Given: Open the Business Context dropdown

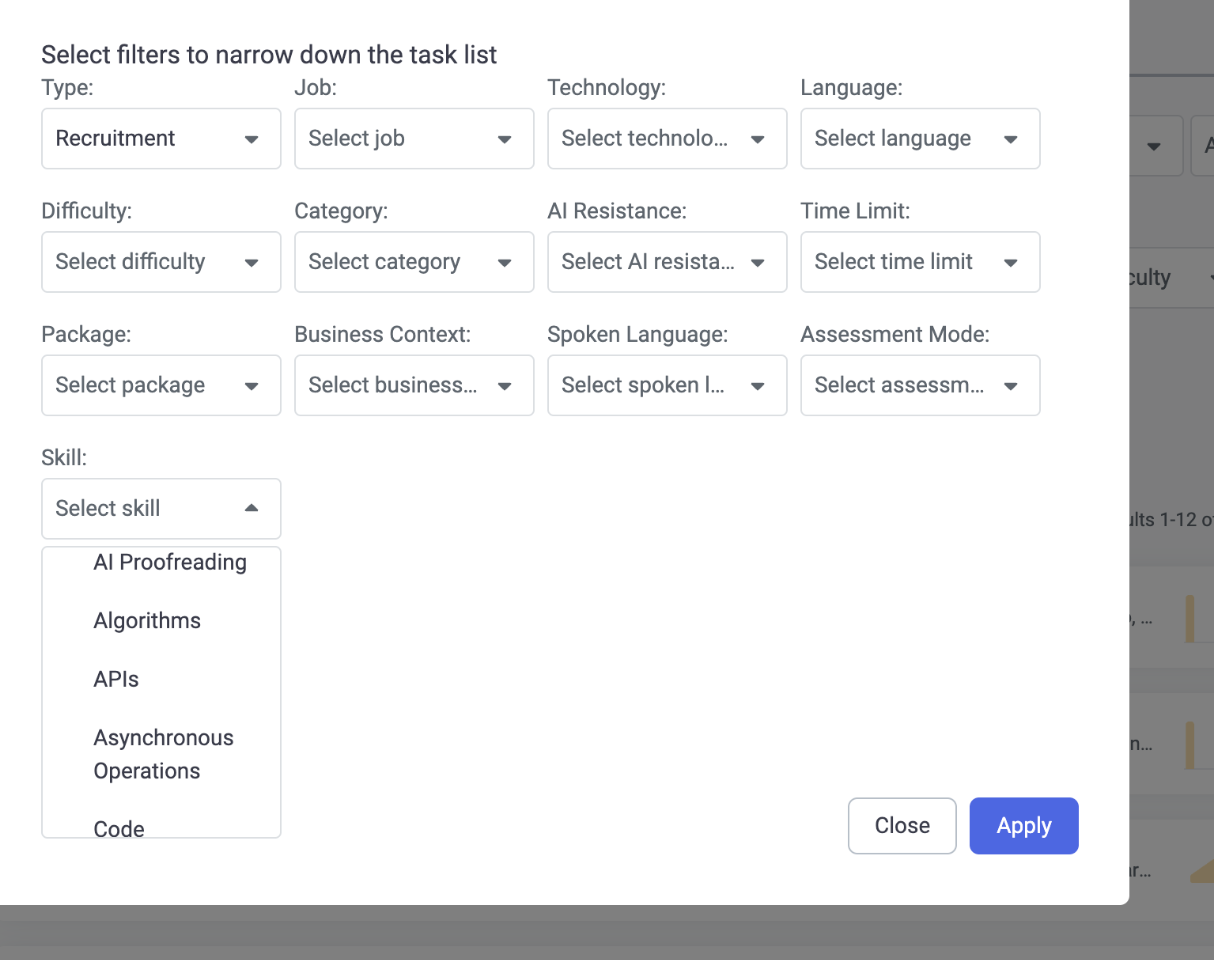Looking at the screenshot, I should [x=413, y=385].
